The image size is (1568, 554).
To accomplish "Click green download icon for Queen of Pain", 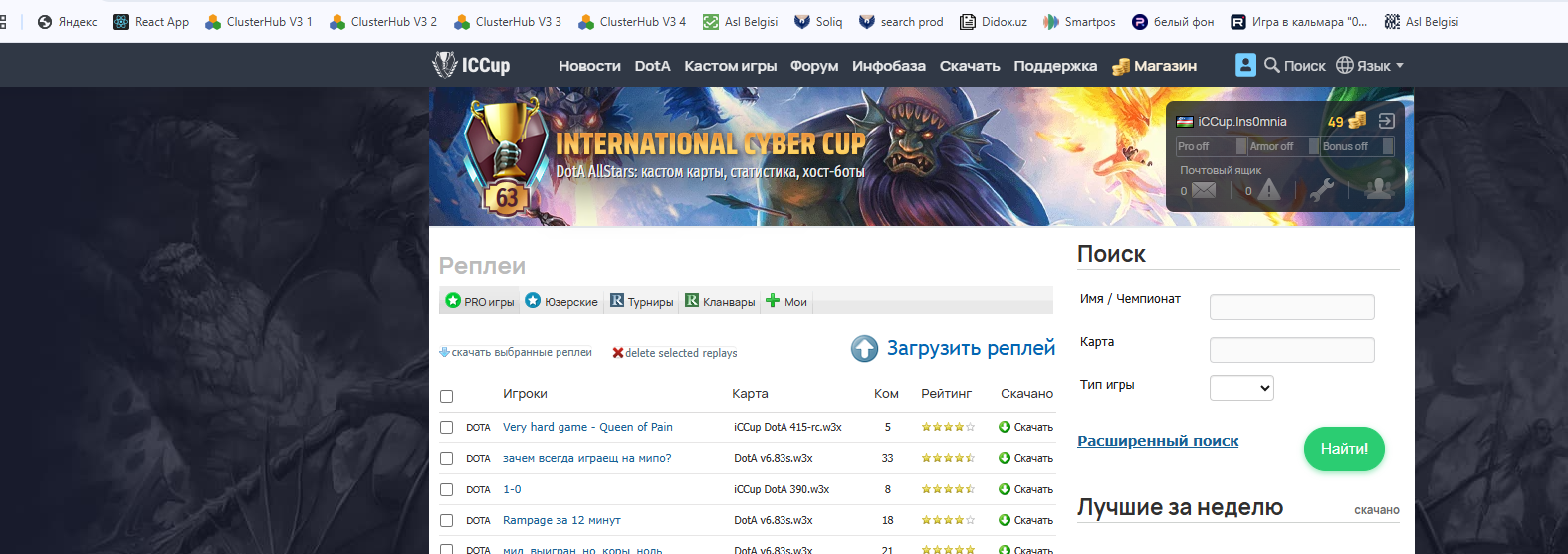I will pyautogui.click(x=1005, y=427).
